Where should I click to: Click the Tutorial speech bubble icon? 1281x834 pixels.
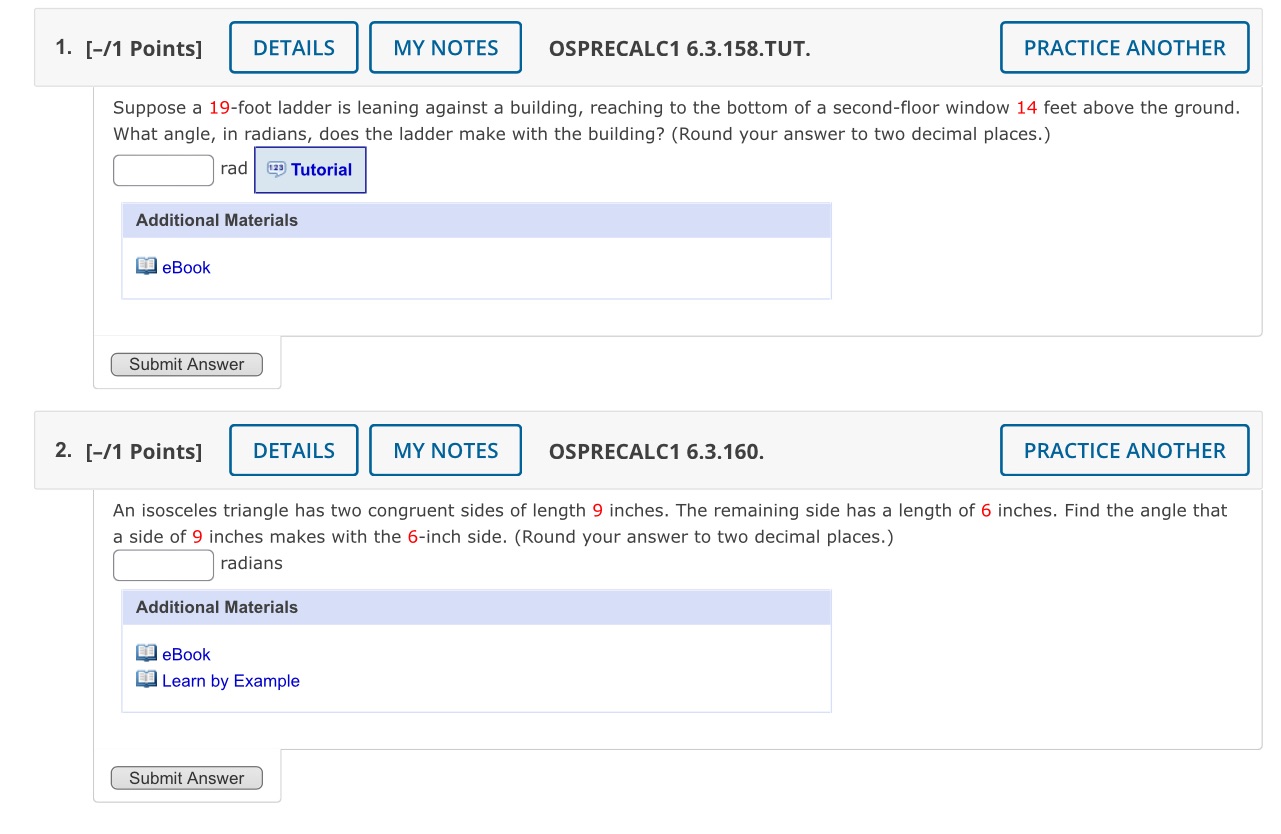click(276, 170)
